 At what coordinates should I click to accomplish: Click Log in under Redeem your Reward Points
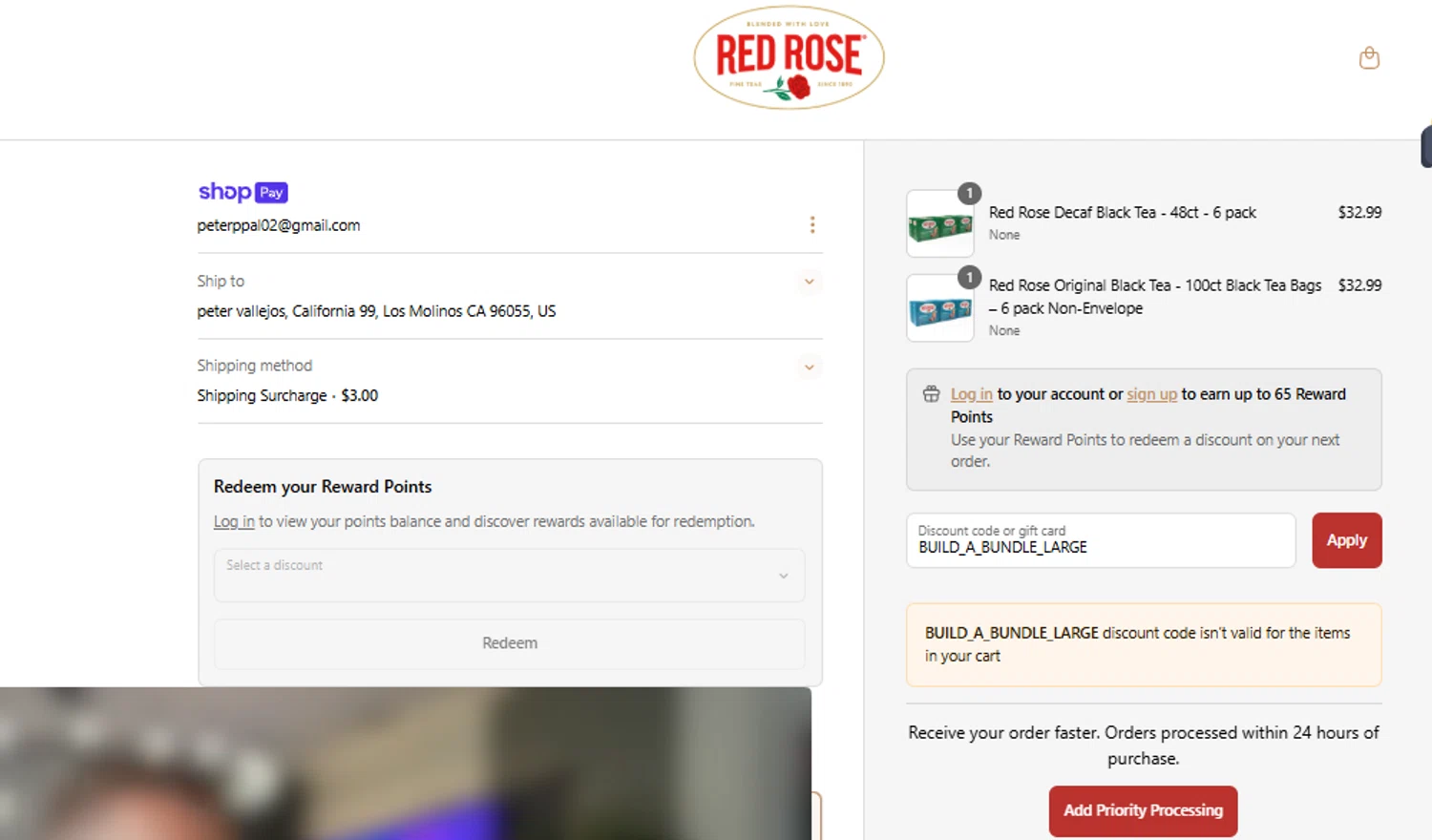click(234, 521)
